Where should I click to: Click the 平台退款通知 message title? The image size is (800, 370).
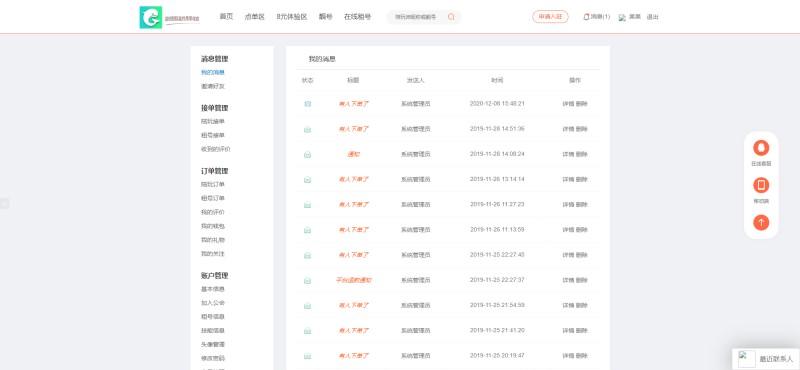pos(354,280)
